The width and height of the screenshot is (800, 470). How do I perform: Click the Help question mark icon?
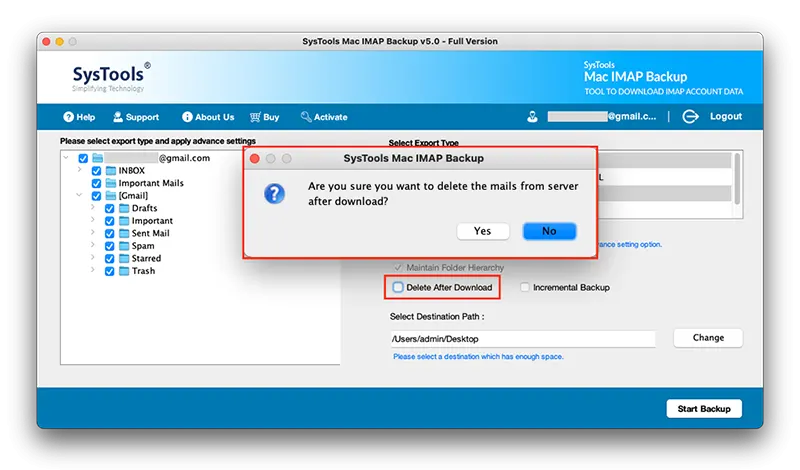tap(68, 117)
